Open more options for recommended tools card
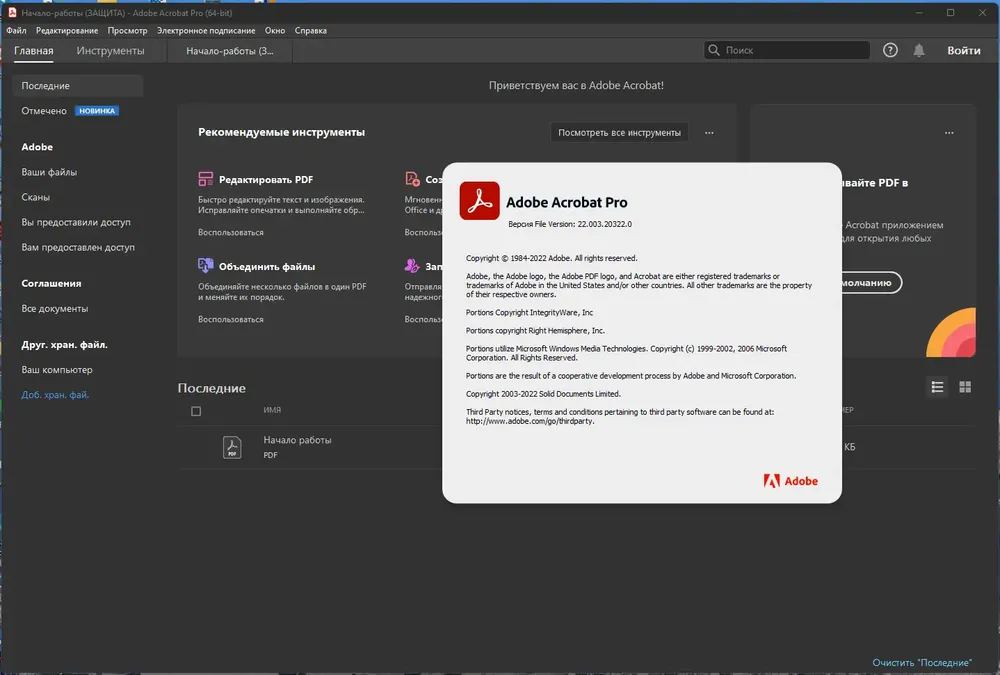Viewport: 1000px width, 675px height. 709,133
